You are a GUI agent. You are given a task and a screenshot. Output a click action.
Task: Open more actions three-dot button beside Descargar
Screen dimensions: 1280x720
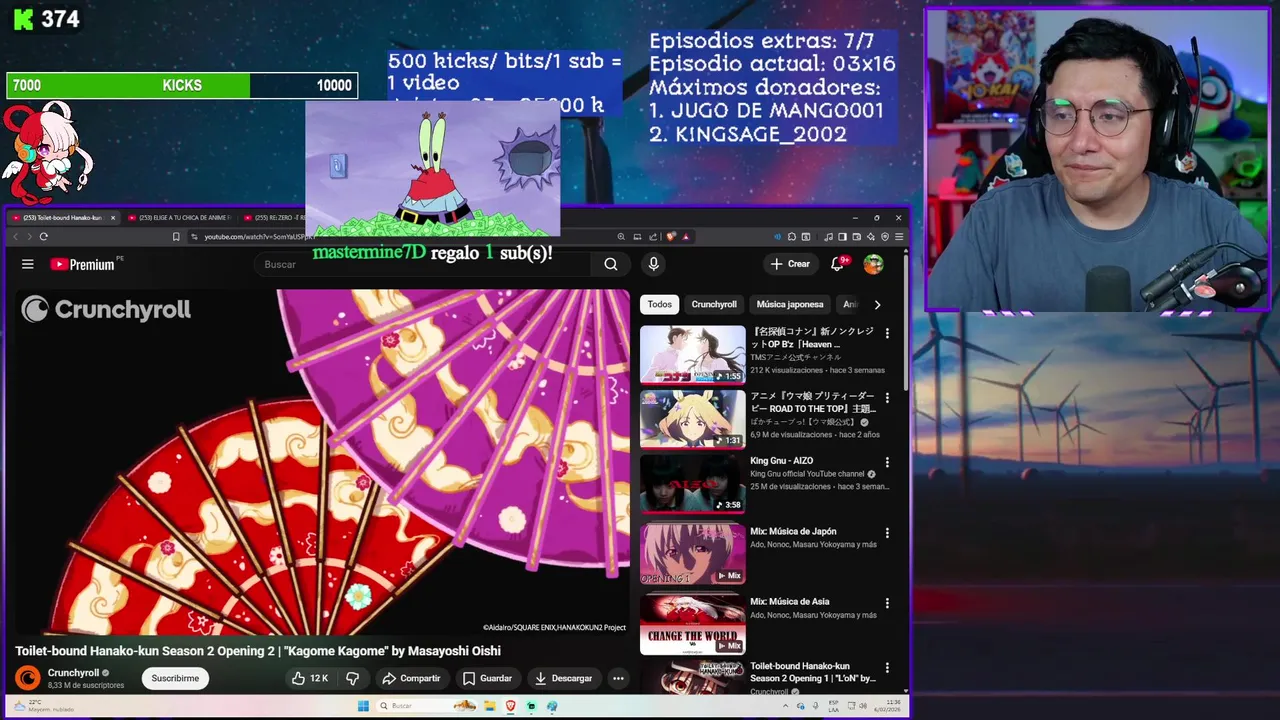click(x=618, y=678)
